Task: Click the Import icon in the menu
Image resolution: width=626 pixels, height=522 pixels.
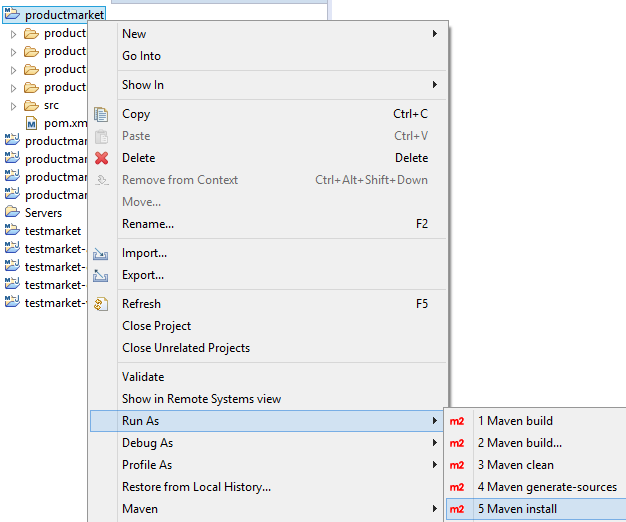Action: click(x=101, y=254)
